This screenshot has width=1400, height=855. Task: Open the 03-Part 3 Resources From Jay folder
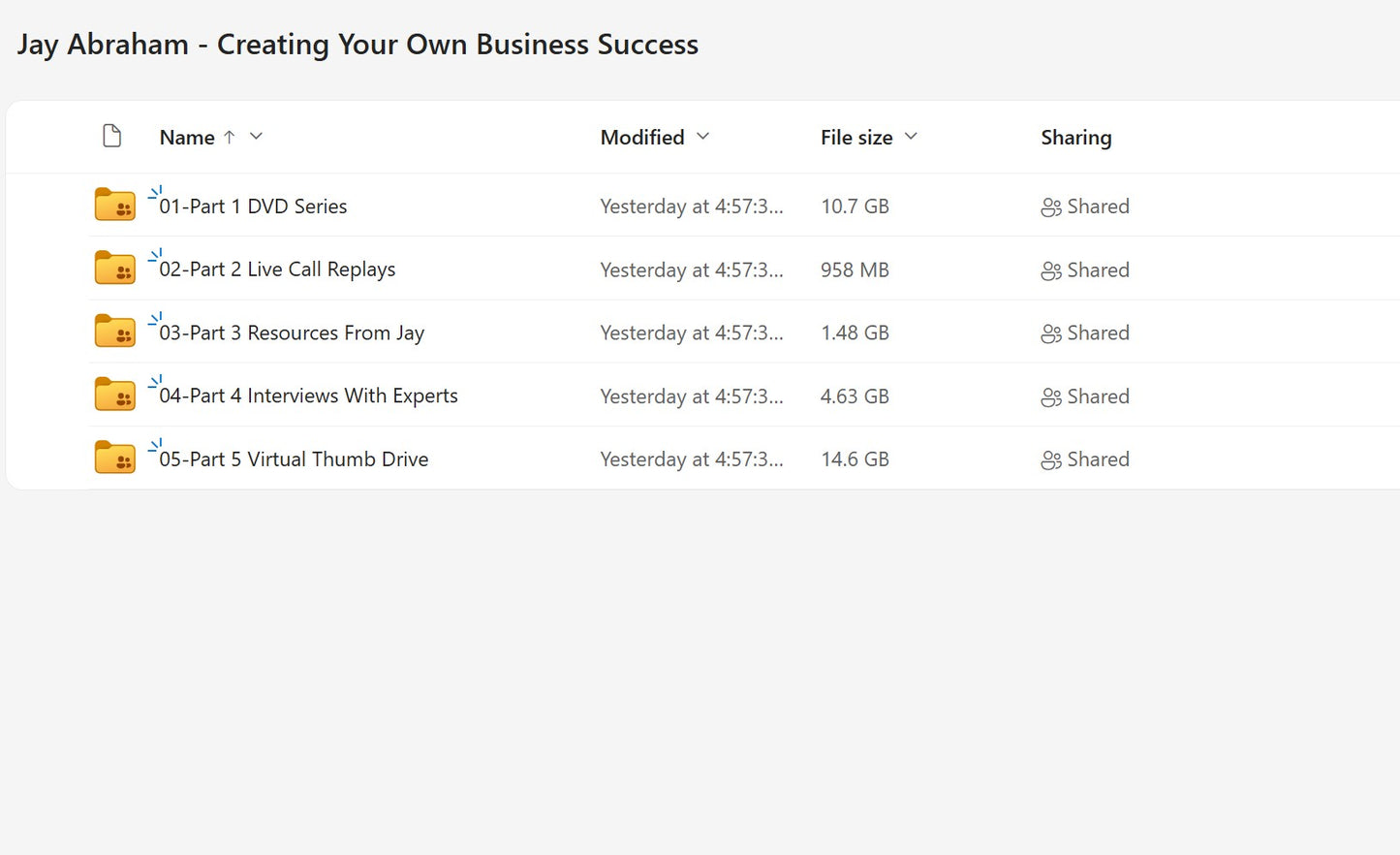pos(292,332)
